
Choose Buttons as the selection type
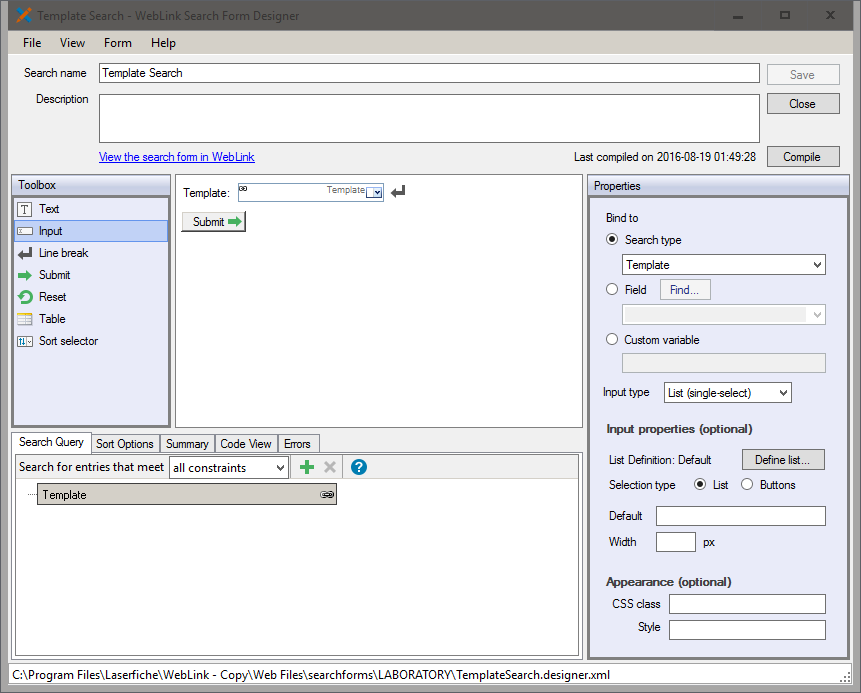pos(747,485)
